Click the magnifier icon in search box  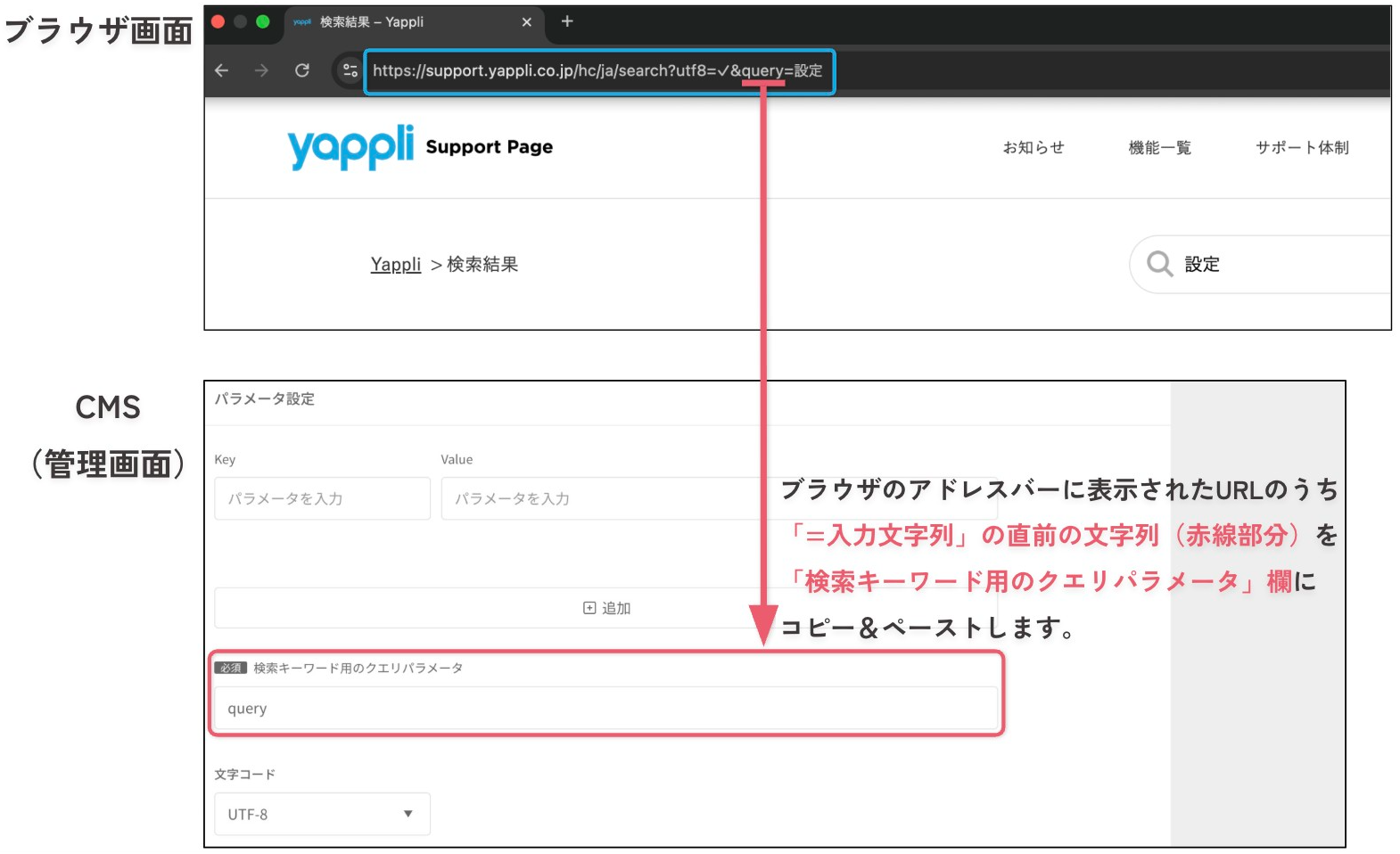coord(1159,264)
